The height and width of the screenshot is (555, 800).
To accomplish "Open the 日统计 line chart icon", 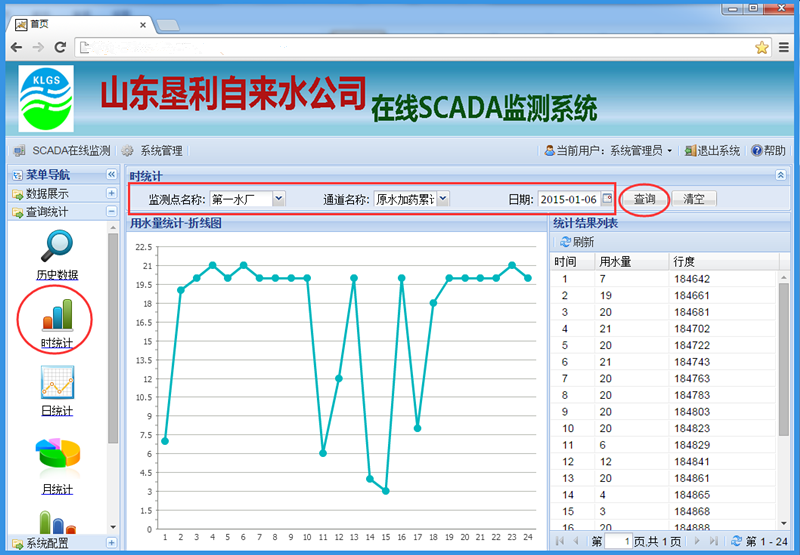I will (56, 383).
